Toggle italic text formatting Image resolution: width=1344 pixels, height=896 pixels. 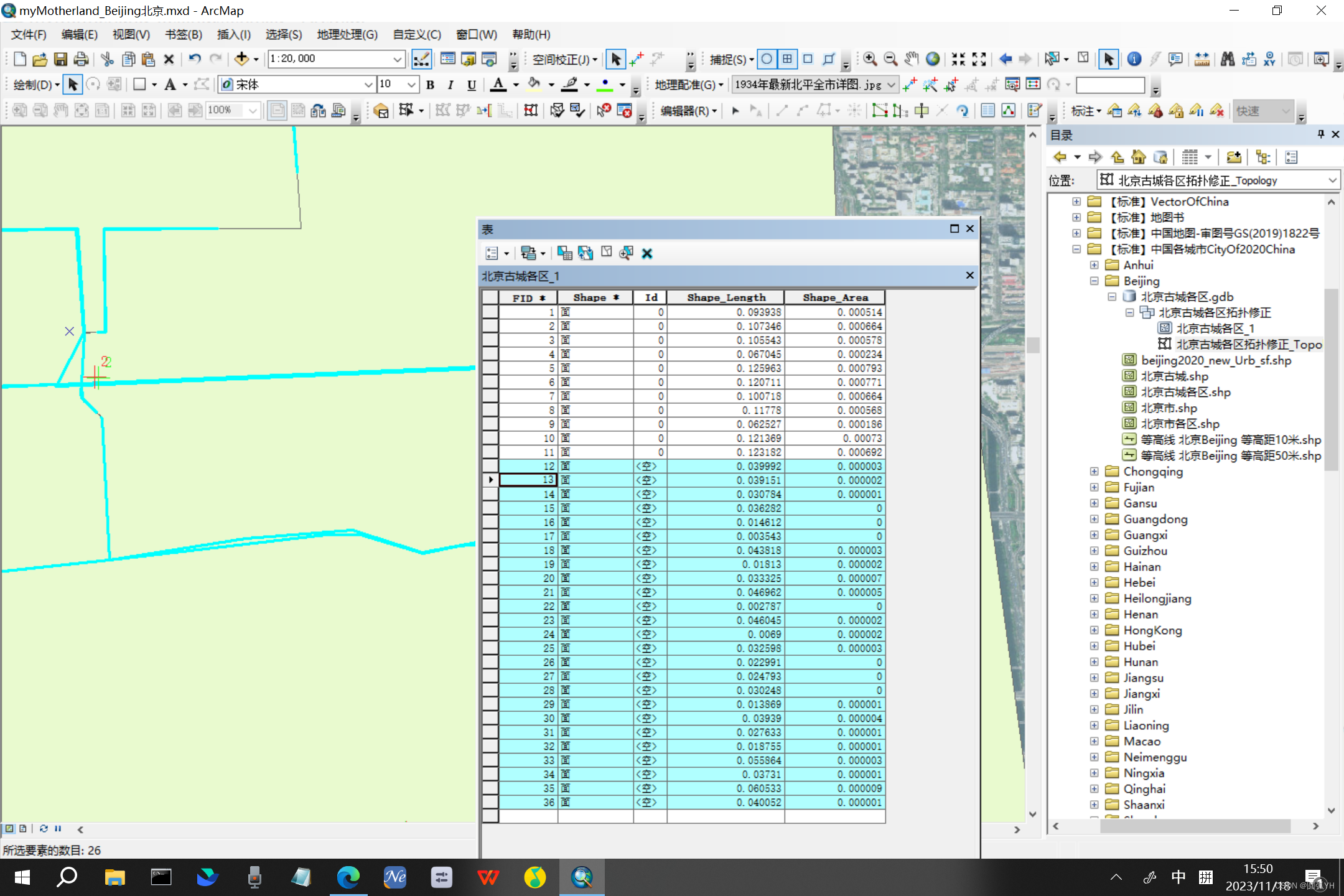pos(450,85)
